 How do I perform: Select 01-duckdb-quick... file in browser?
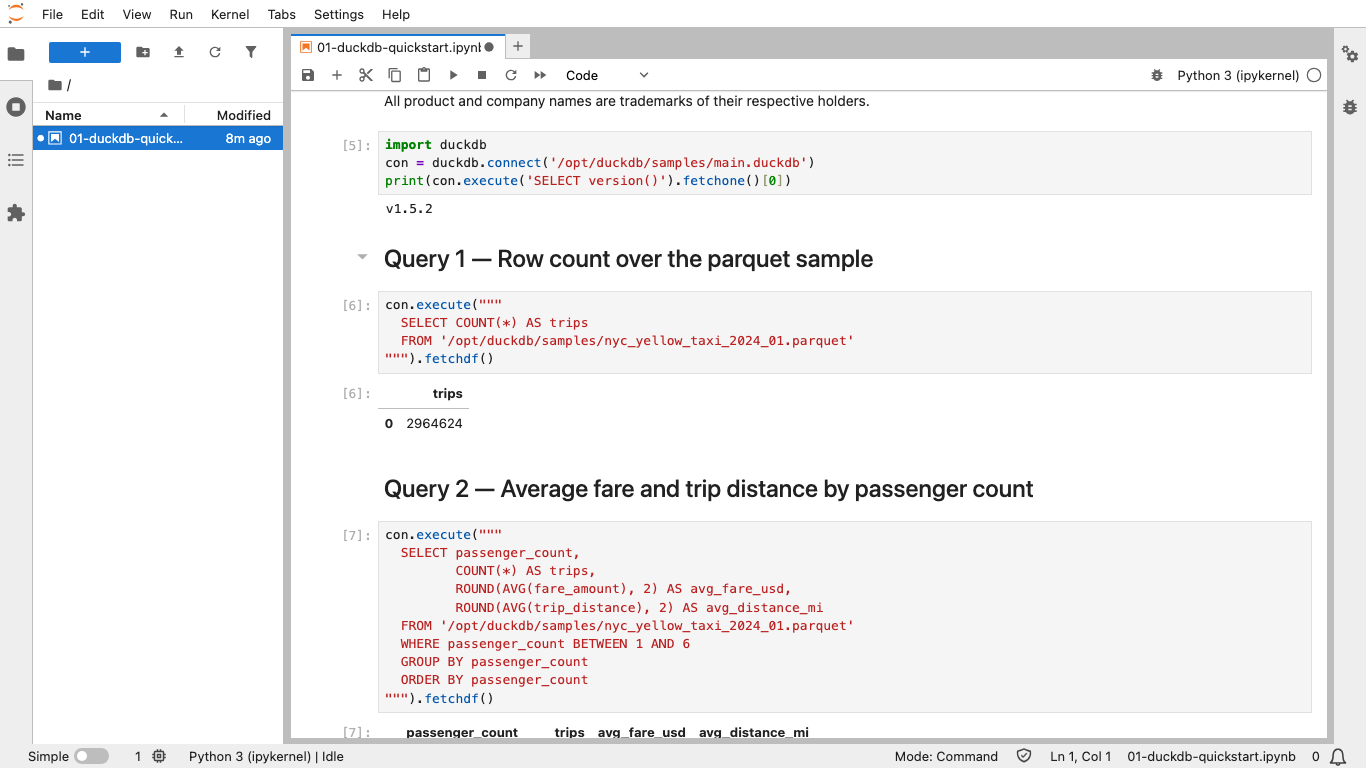(158, 139)
